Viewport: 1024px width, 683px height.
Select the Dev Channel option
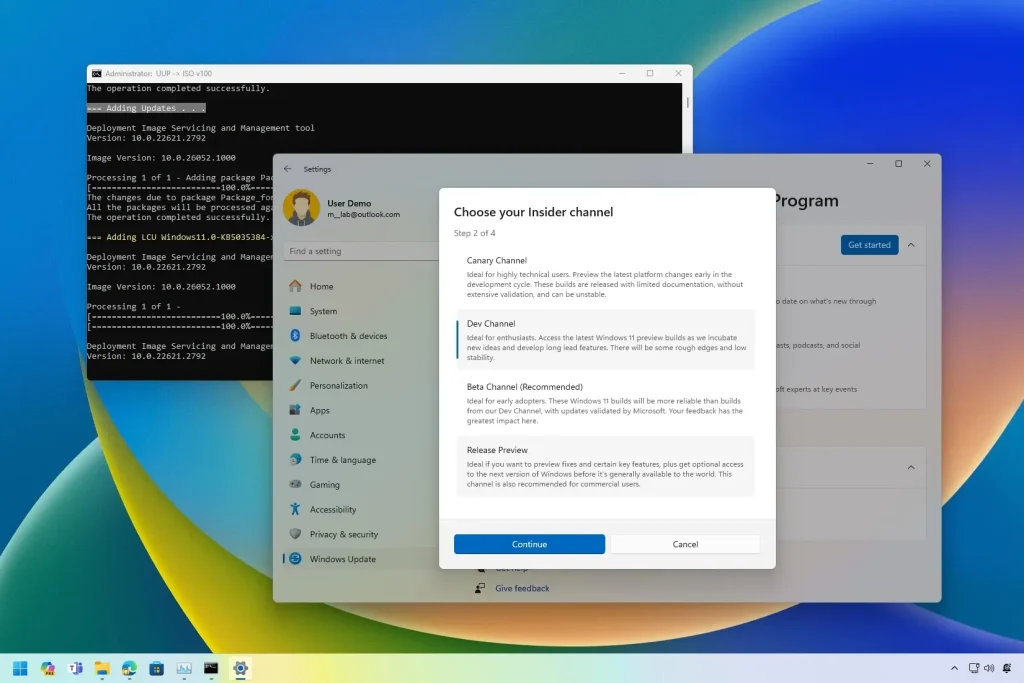pyautogui.click(x=605, y=337)
